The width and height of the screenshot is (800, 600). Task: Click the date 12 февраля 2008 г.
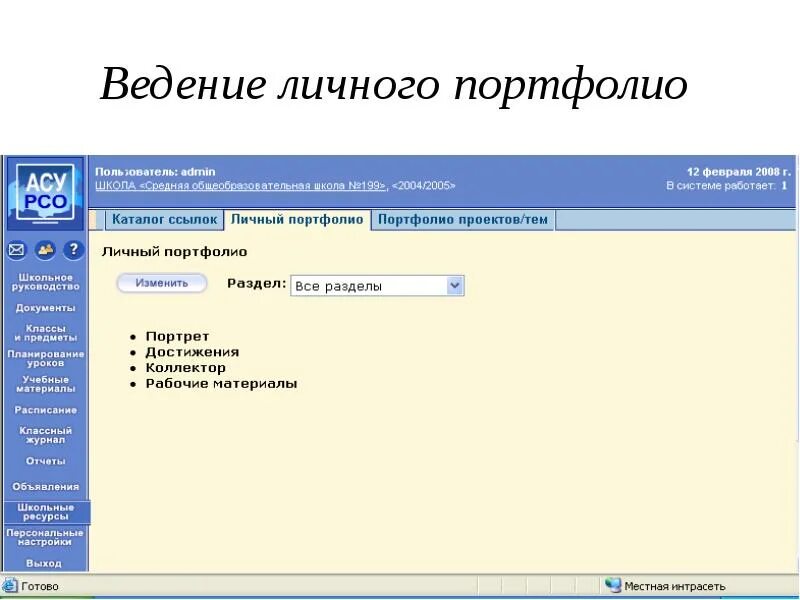click(x=738, y=172)
